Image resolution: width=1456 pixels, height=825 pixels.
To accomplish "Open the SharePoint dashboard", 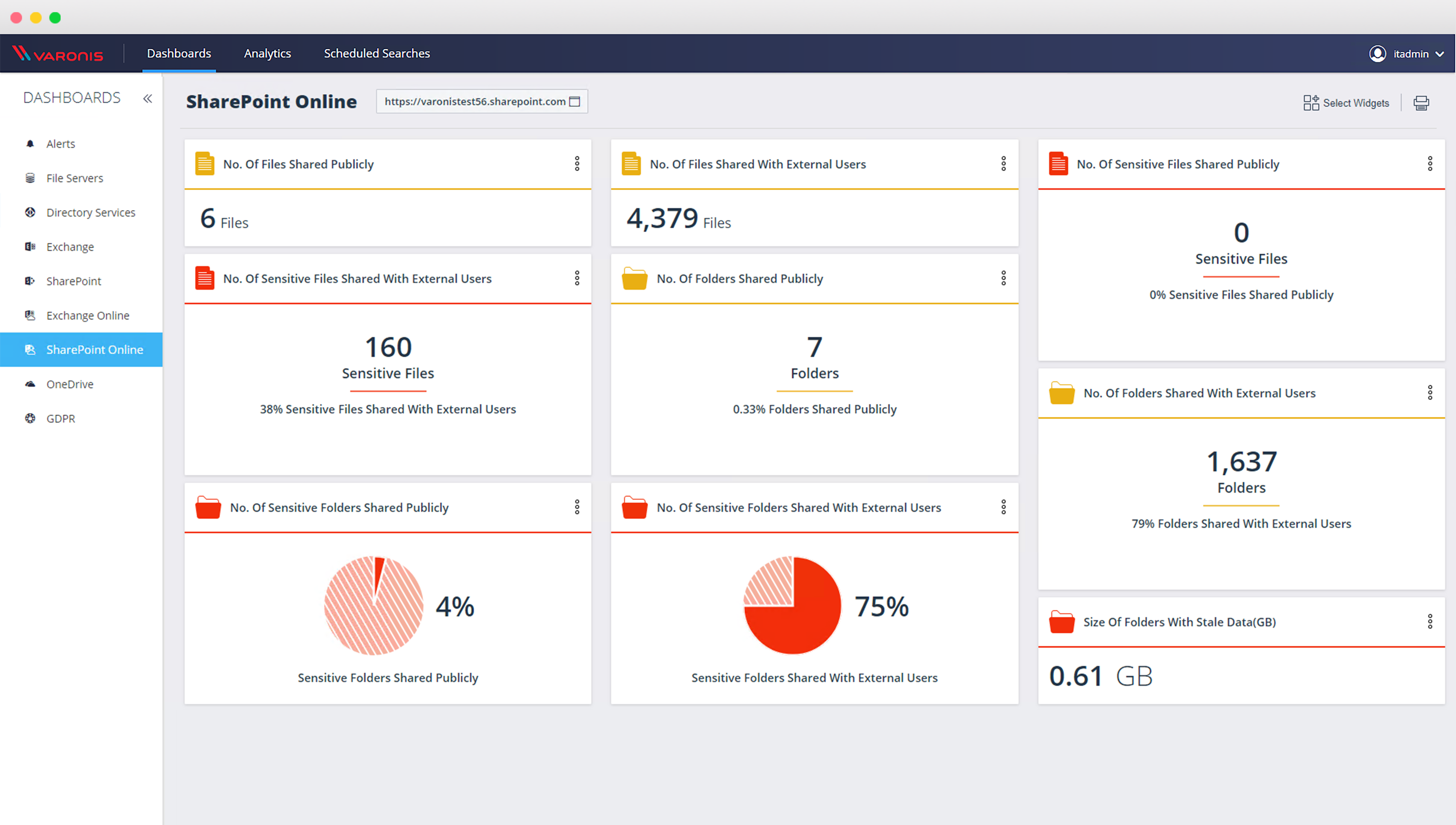I will point(81,281).
